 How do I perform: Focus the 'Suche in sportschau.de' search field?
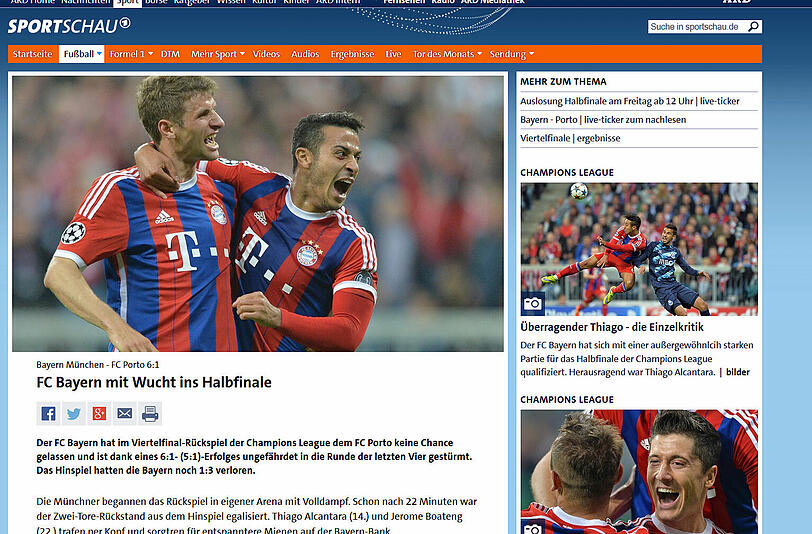(x=697, y=26)
